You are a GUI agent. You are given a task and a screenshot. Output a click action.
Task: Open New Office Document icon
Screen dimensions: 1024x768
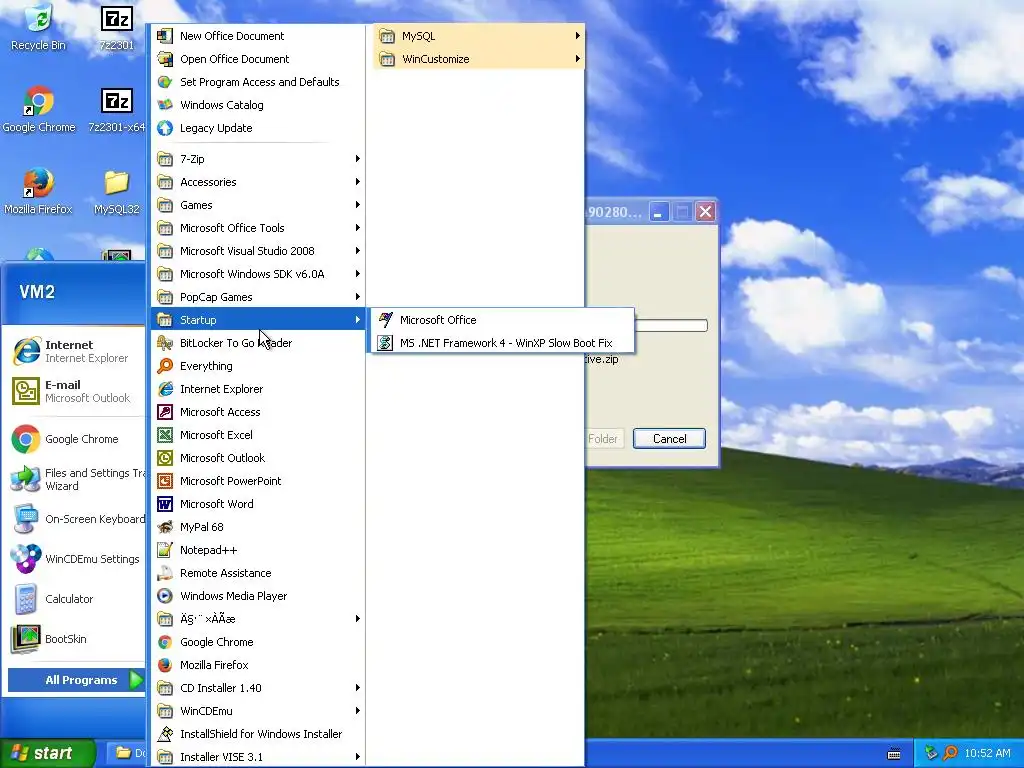point(165,36)
